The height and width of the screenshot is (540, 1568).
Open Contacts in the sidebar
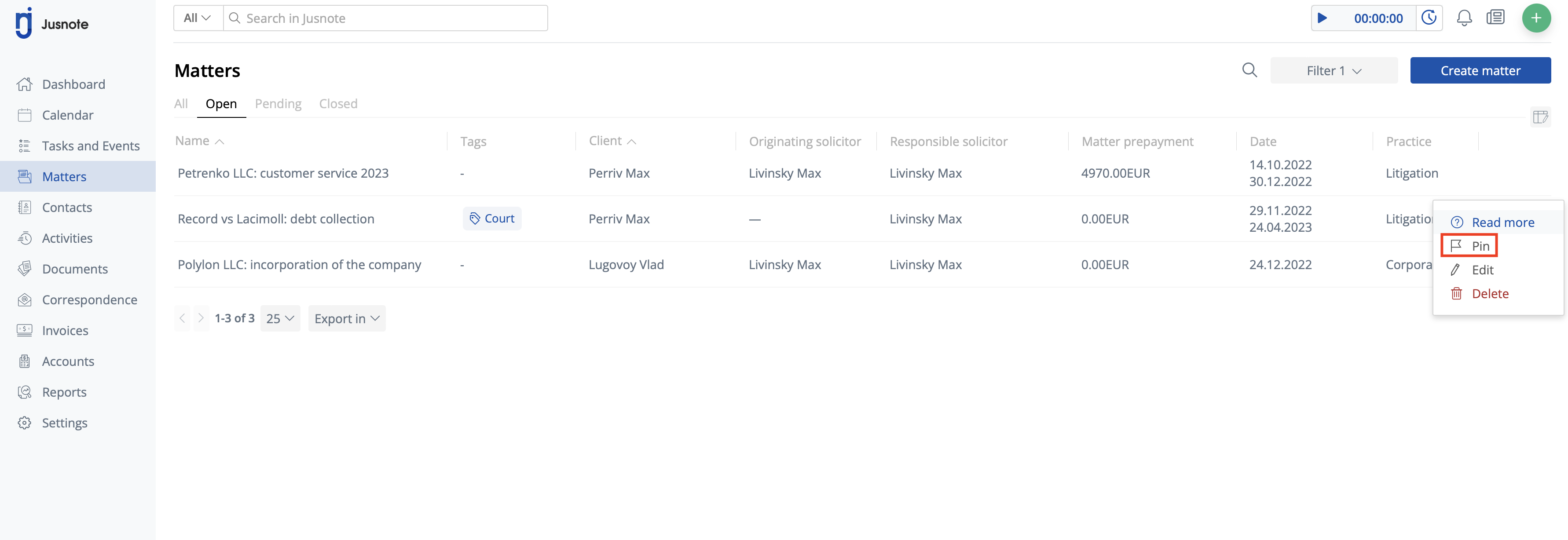tap(67, 208)
